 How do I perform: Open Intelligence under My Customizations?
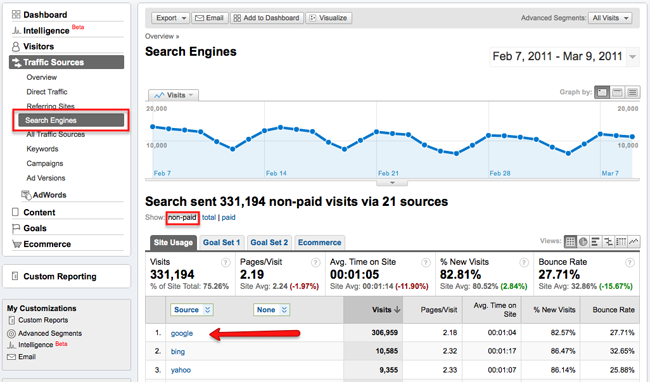35,345
